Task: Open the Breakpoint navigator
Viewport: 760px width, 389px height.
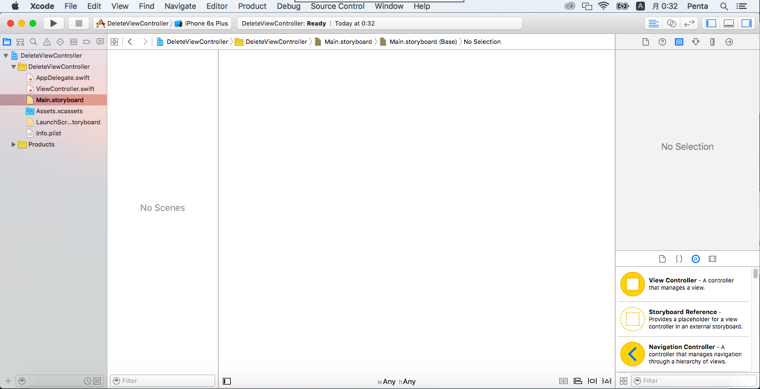Action: coord(87,42)
